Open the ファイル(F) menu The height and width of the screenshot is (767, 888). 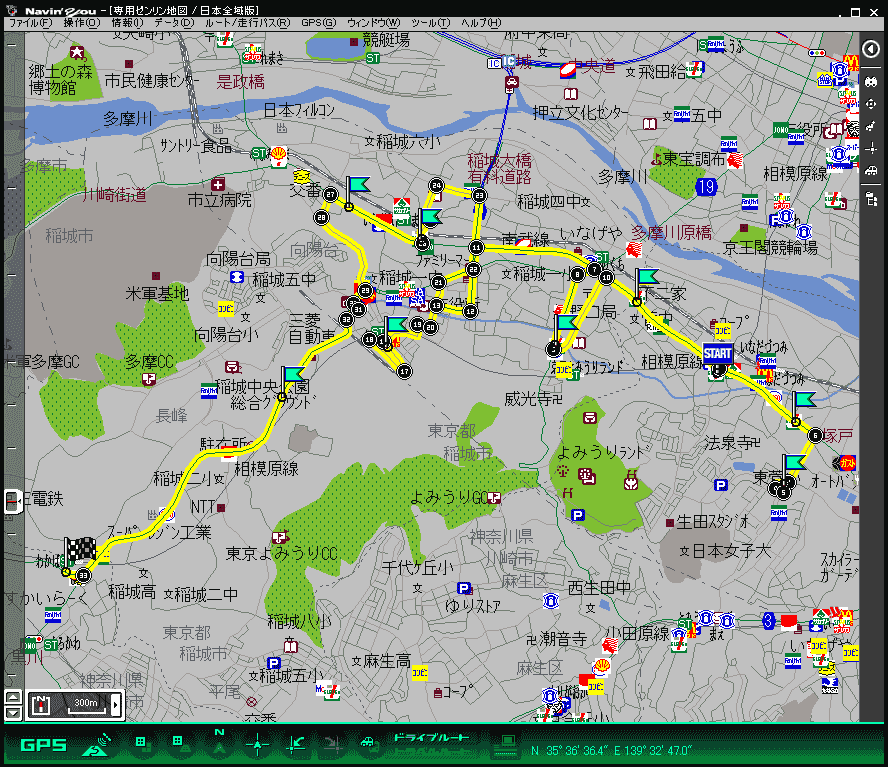tap(31, 23)
